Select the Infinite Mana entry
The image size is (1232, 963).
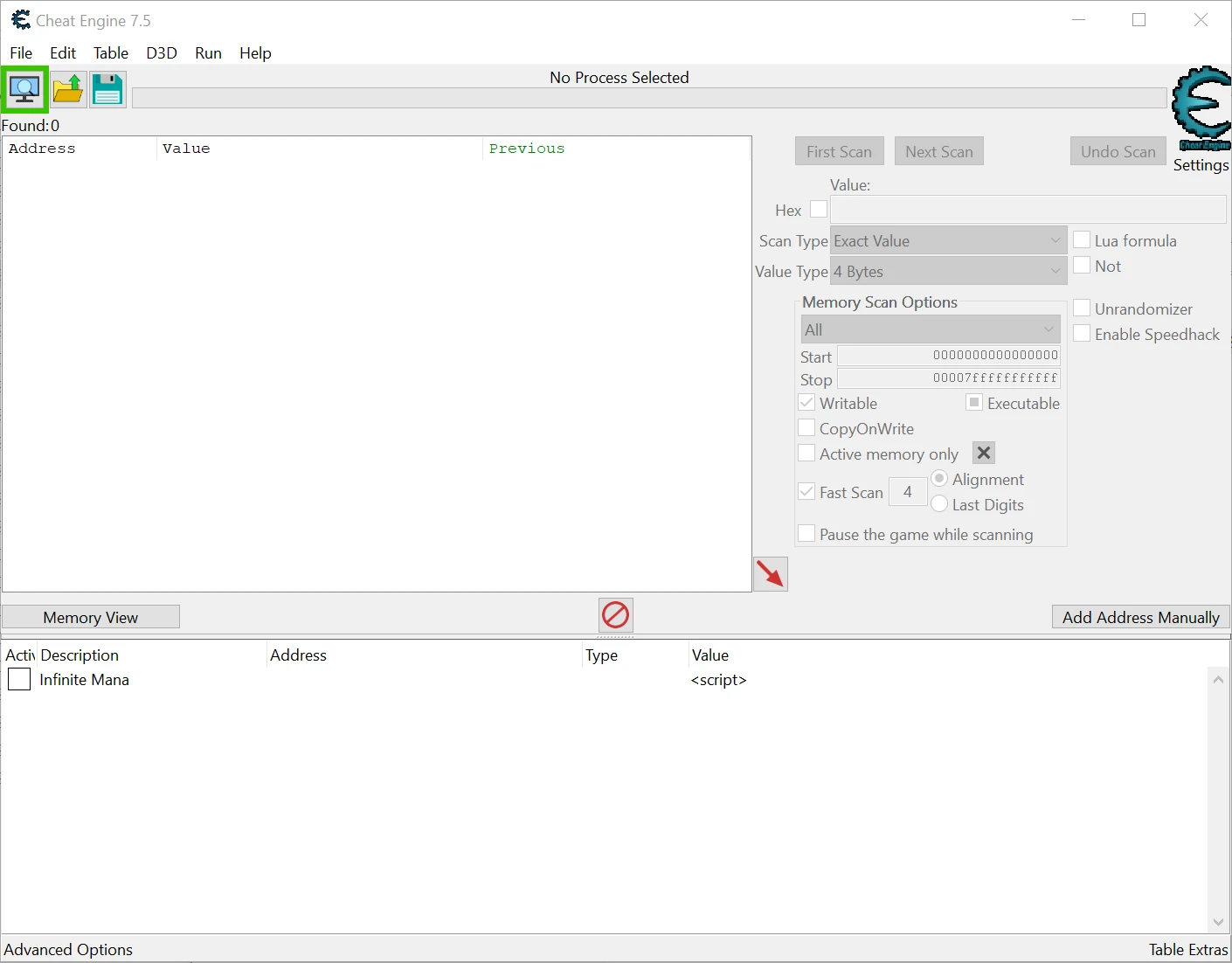tap(84, 679)
